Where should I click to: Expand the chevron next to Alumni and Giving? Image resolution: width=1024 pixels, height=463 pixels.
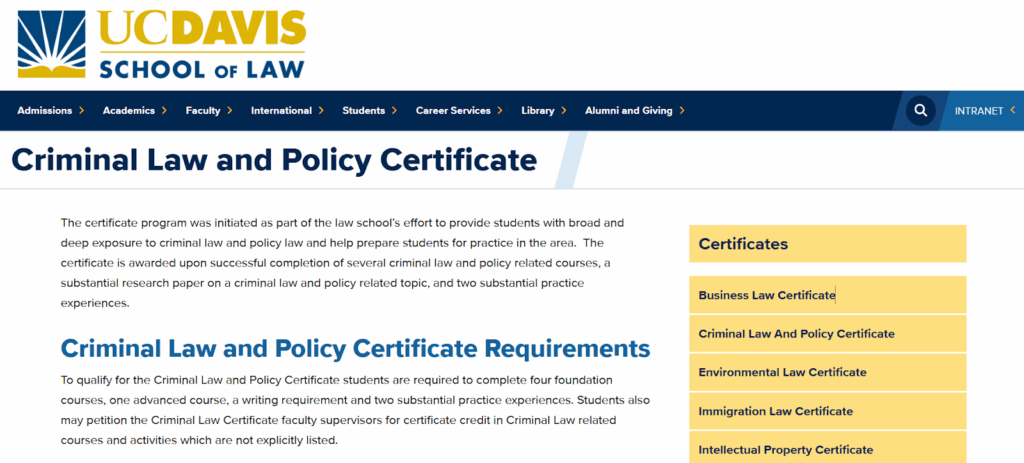coord(682,110)
